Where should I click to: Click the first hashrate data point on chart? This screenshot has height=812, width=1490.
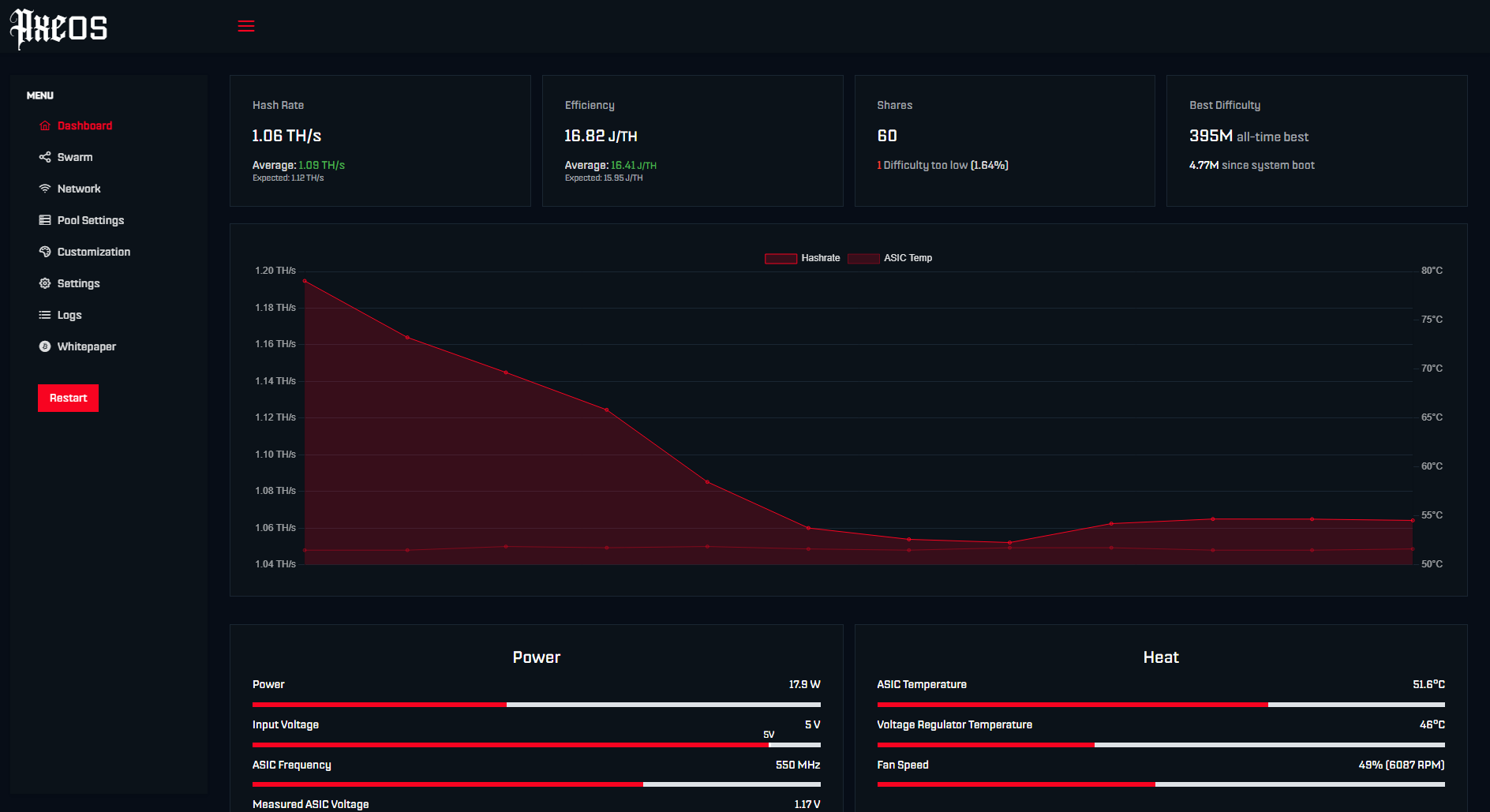point(305,281)
